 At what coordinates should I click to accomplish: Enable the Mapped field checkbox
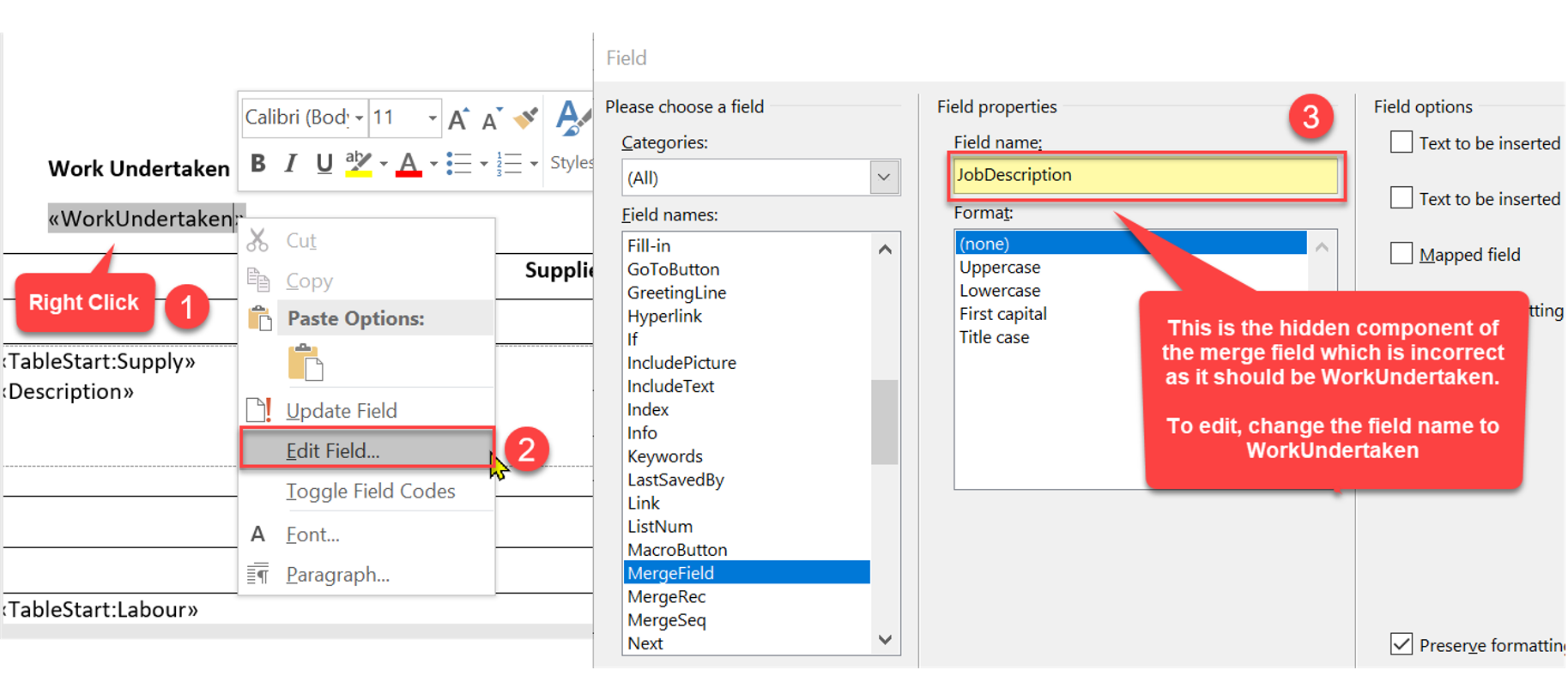click(x=1401, y=254)
